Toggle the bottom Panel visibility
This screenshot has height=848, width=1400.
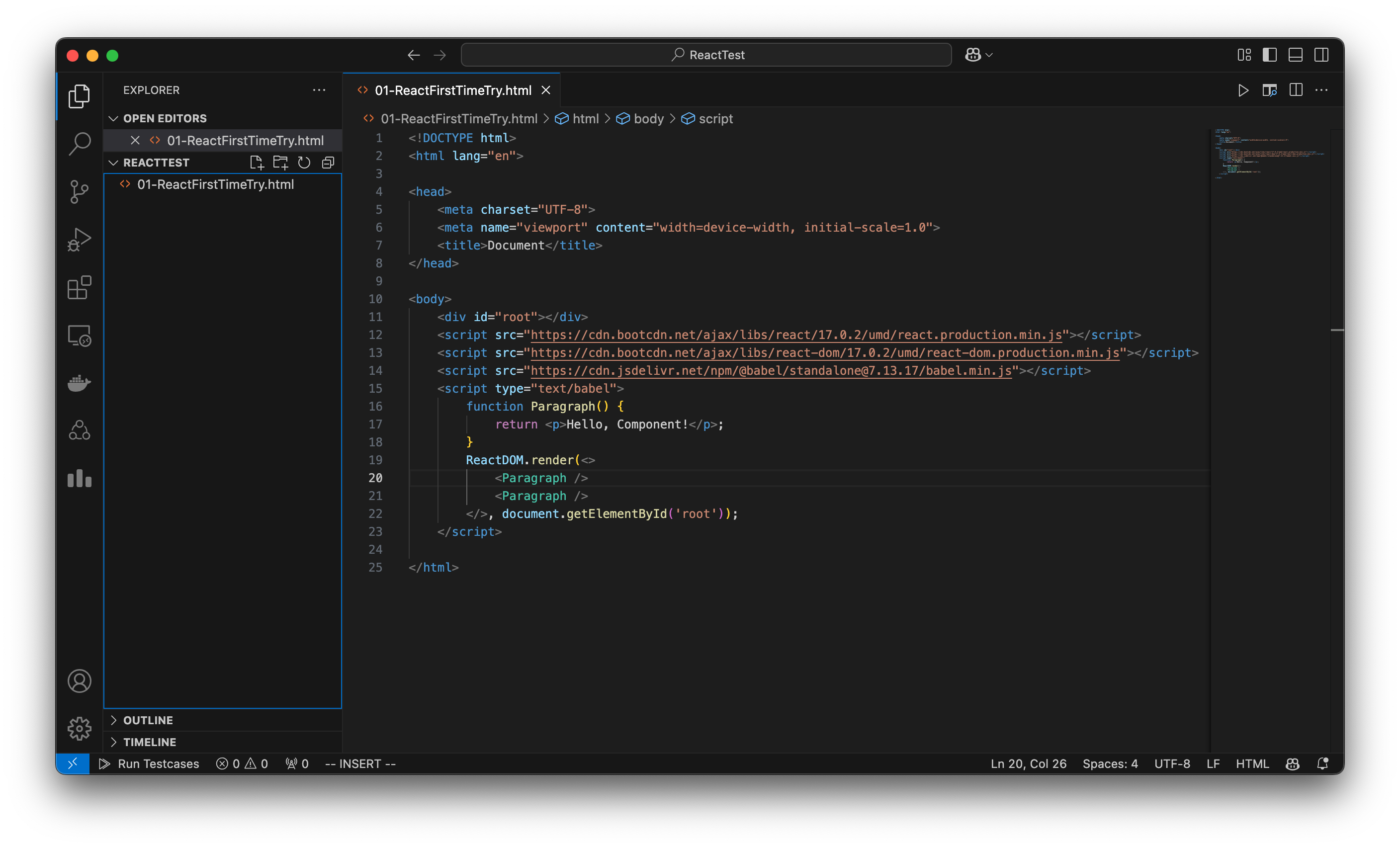tap(1296, 55)
